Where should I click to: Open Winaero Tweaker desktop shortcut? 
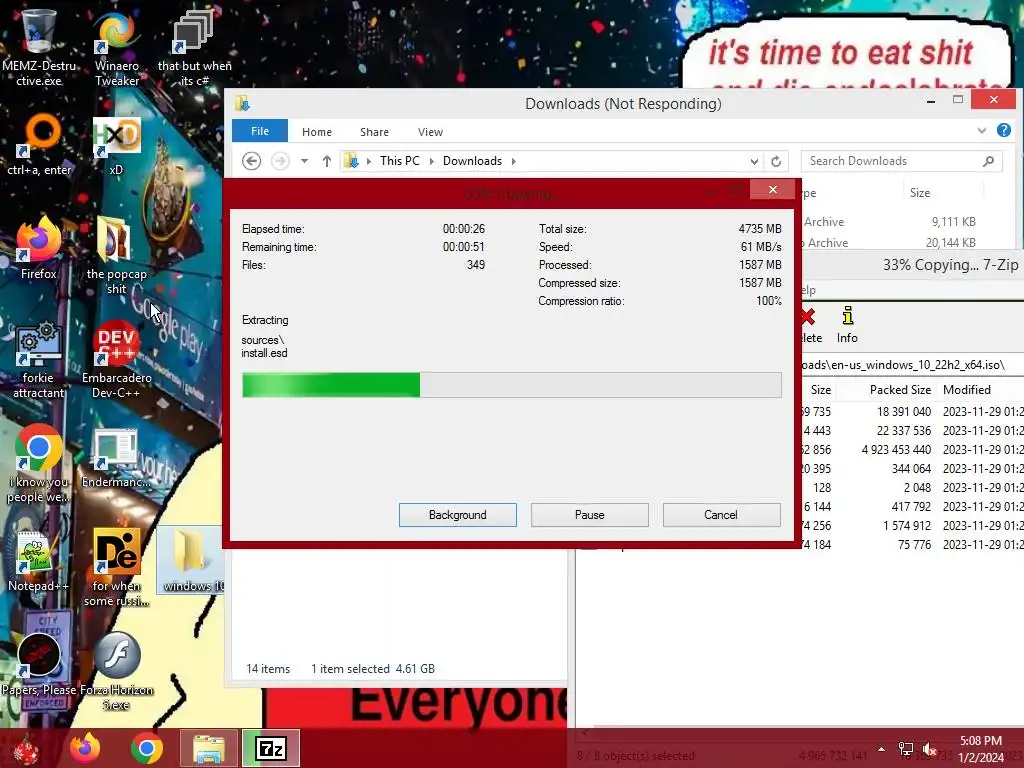coord(116,46)
